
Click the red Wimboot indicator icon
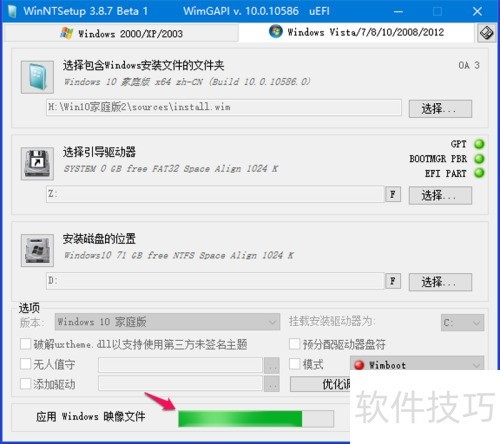tap(359, 365)
